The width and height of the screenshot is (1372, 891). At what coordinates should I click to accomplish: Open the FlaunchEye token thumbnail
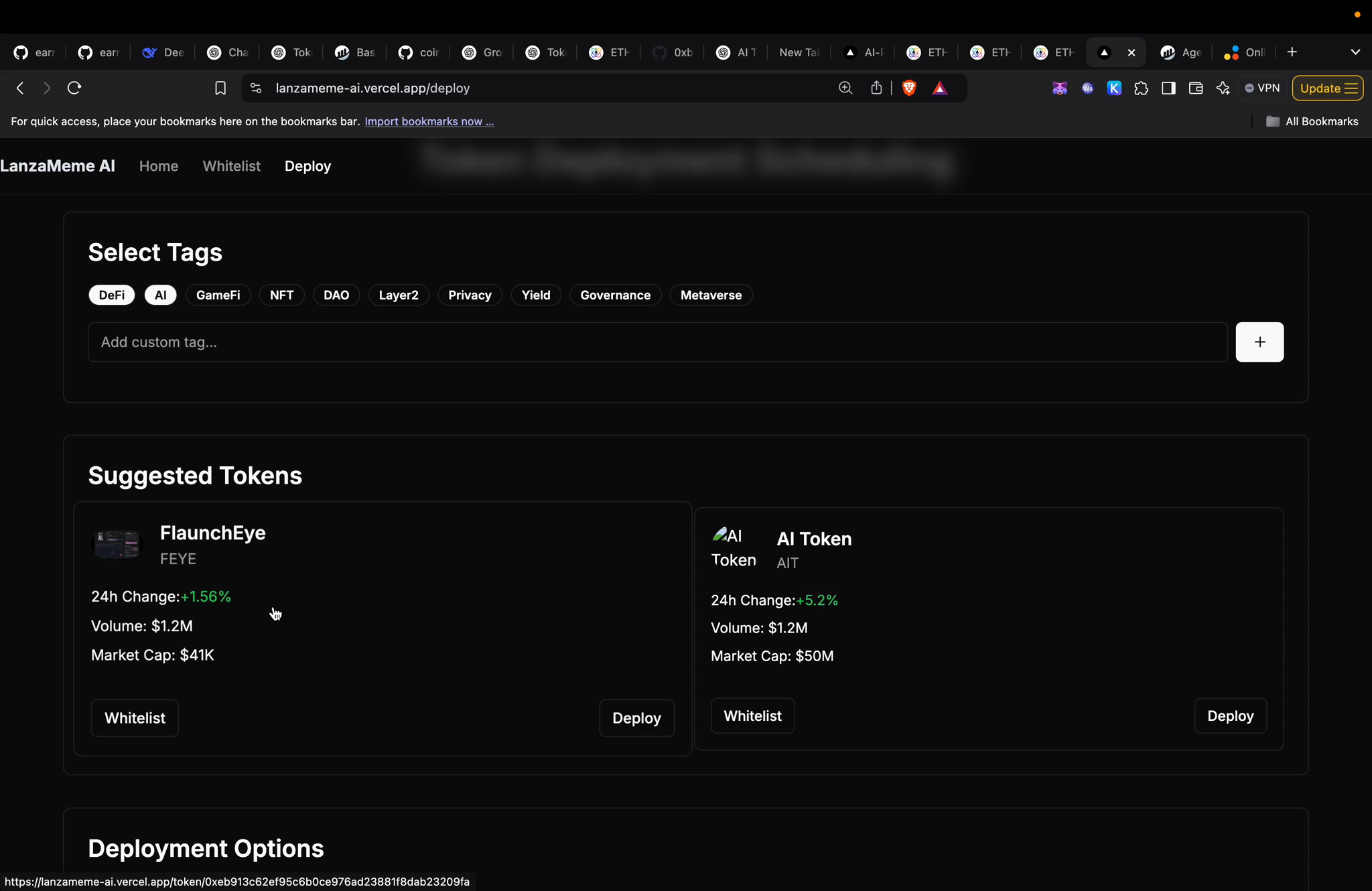coord(117,544)
